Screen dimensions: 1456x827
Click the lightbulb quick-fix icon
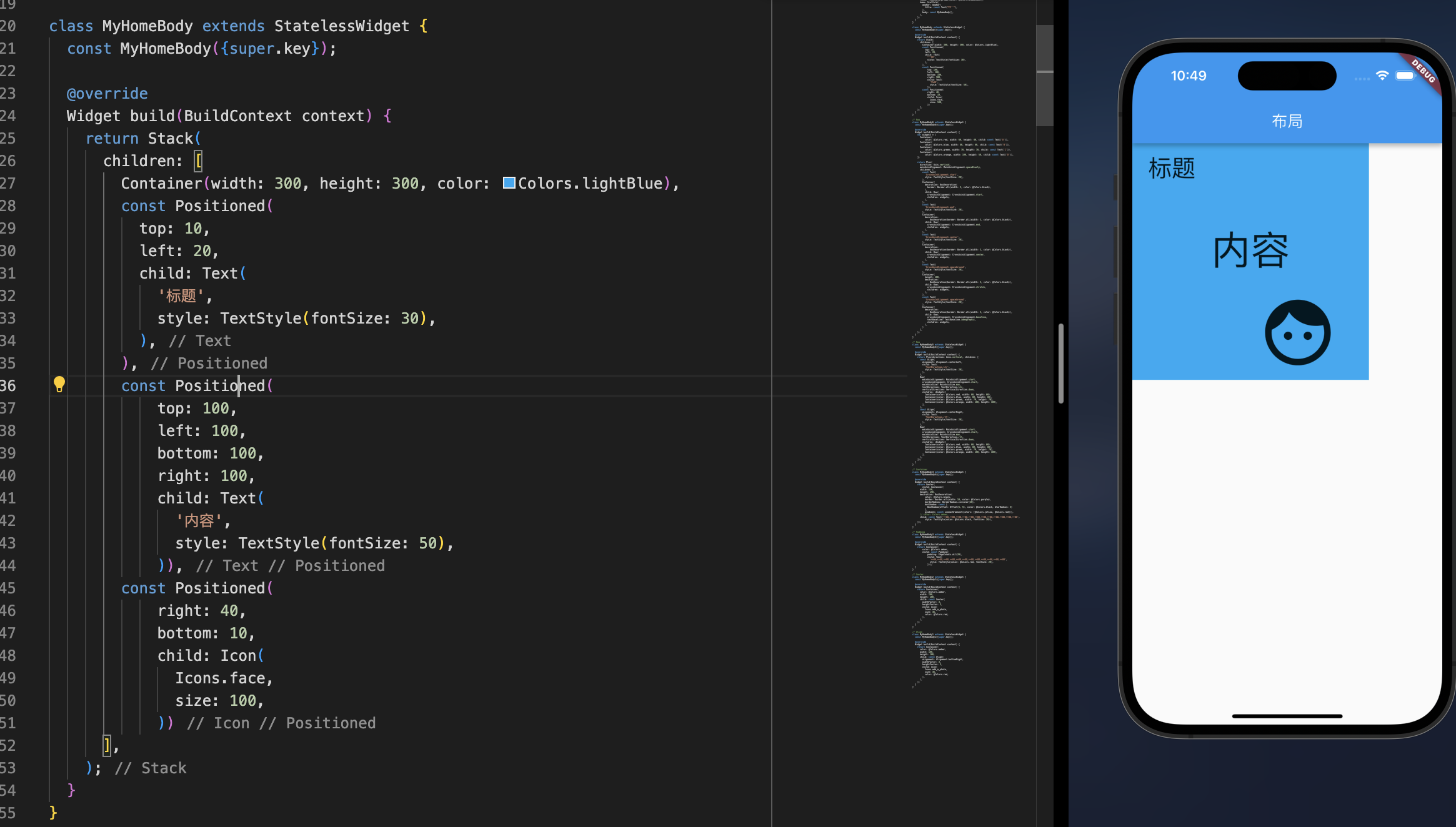59,384
